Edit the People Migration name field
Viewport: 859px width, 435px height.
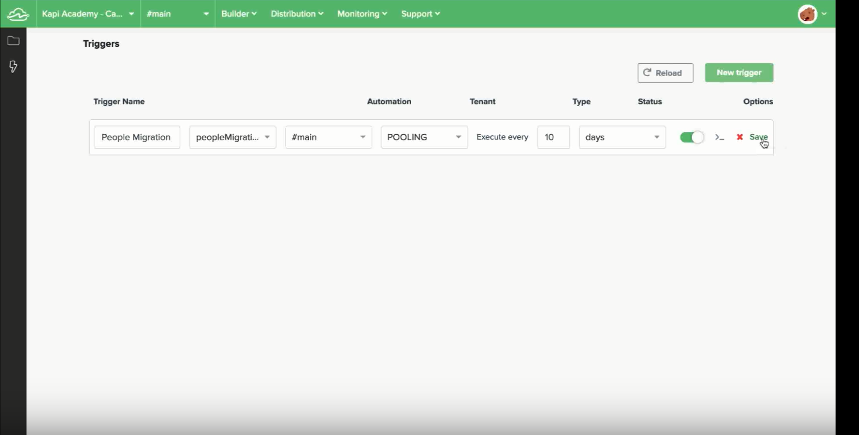click(x=137, y=137)
